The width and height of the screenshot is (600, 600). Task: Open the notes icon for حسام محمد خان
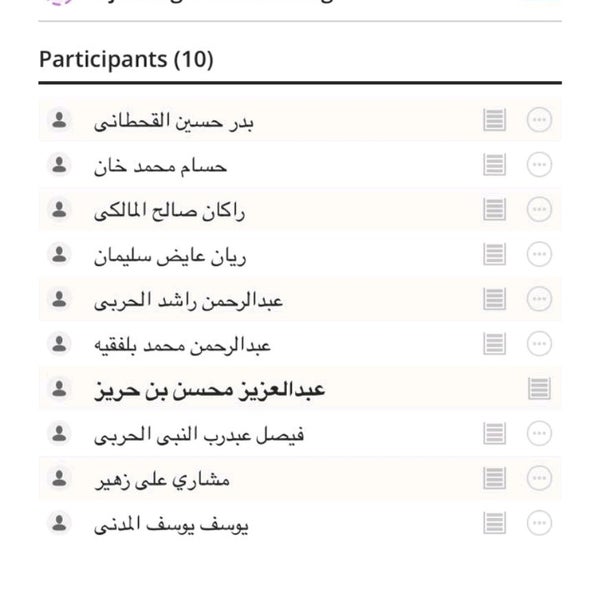(494, 165)
